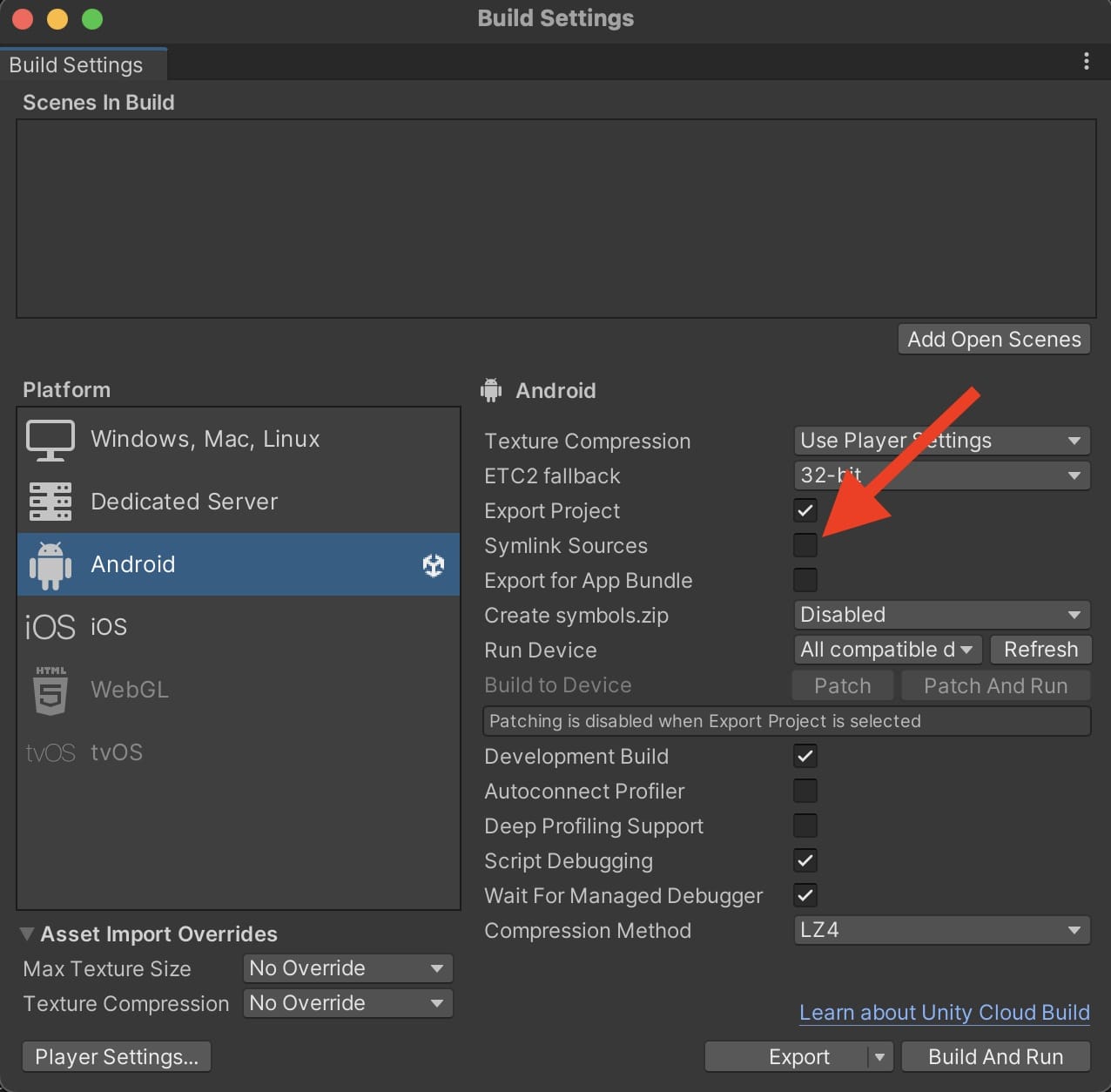Click the WebGL HTML5 shield icon
The height and width of the screenshot is (1092, 1111).
(x=50, y=690)
